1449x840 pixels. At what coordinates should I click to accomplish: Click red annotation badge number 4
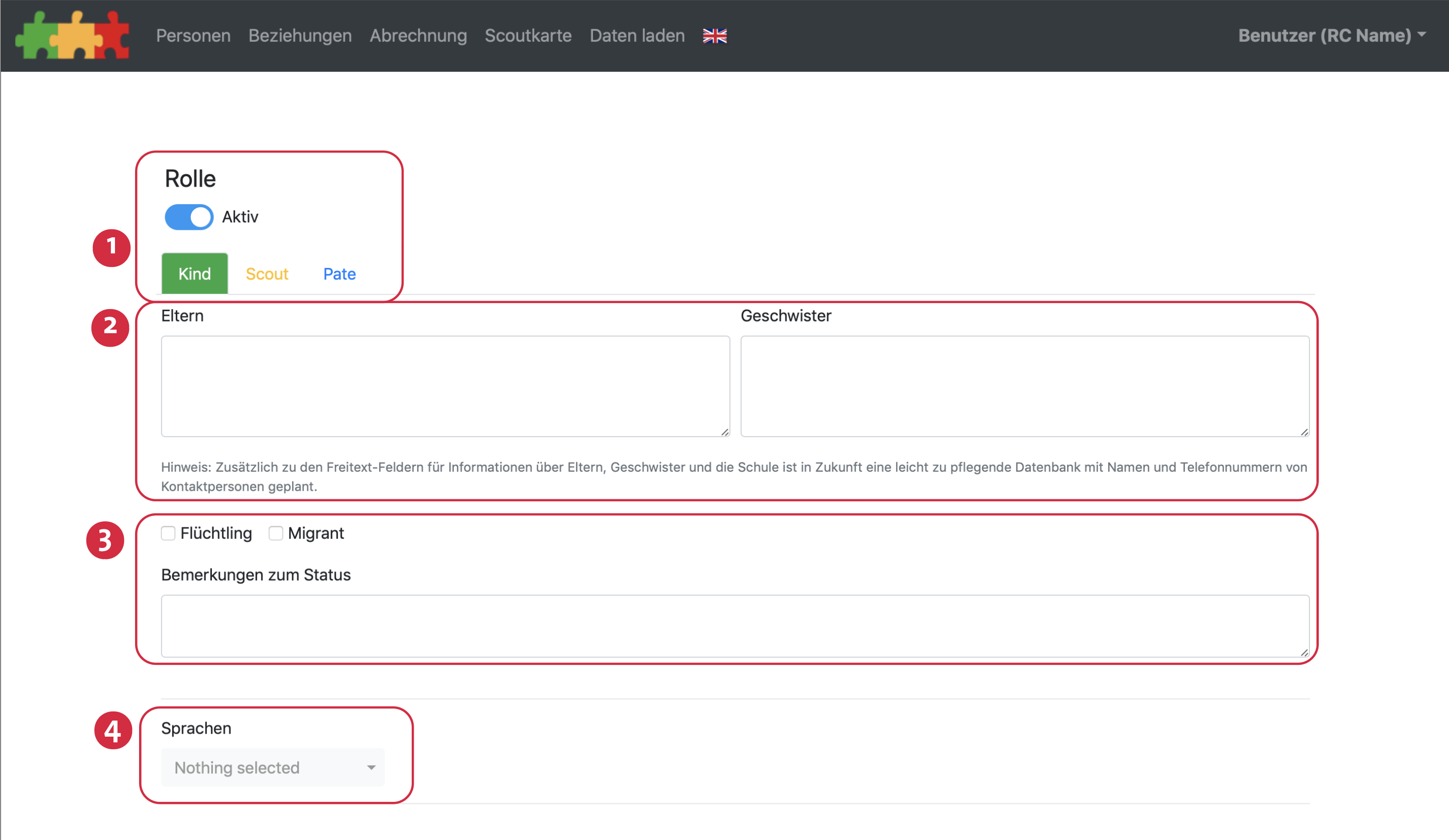point(112,730)
